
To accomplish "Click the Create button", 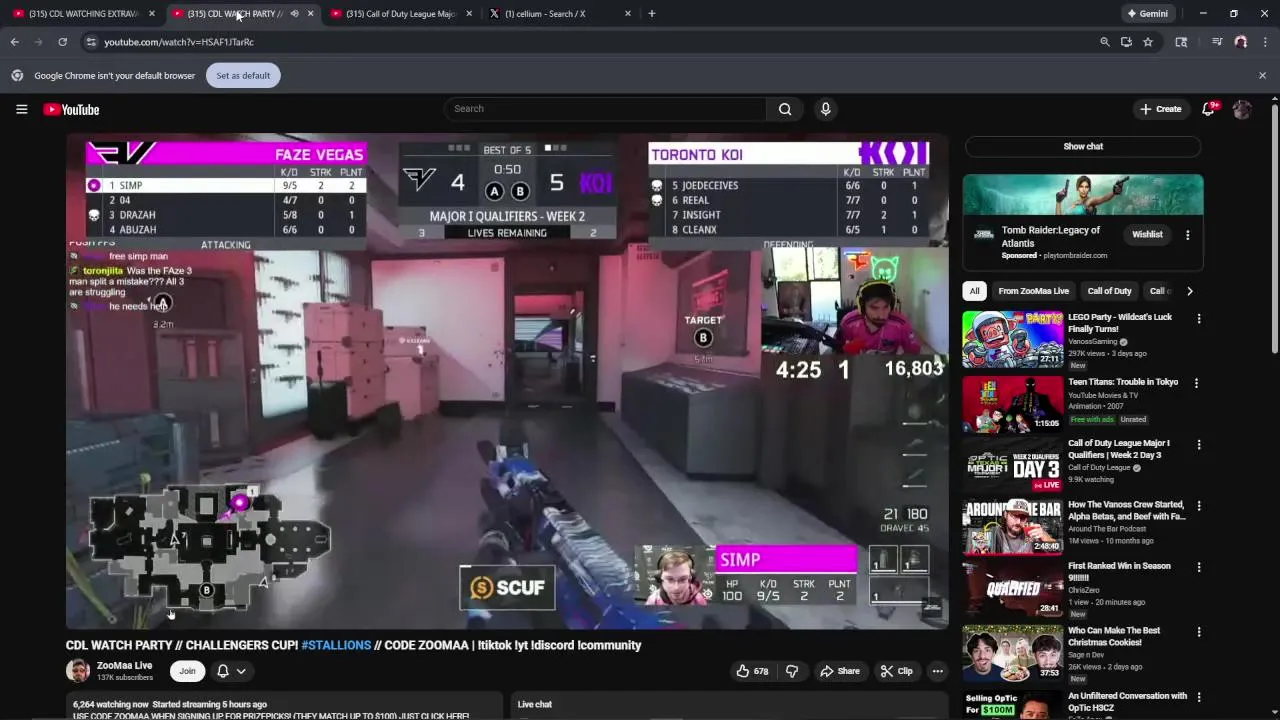I will tap(1161, 109).
